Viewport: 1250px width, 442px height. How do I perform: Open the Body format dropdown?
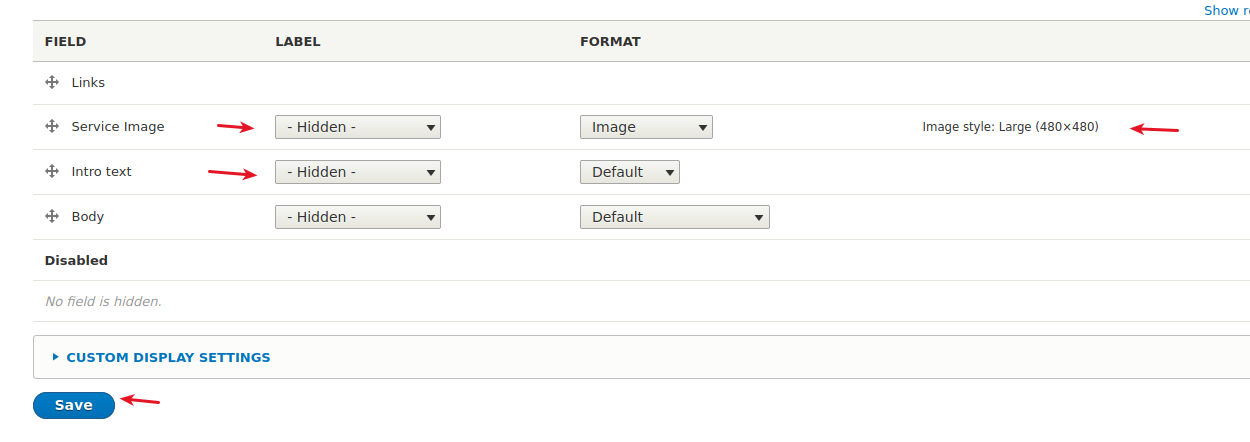click(674, 217)
